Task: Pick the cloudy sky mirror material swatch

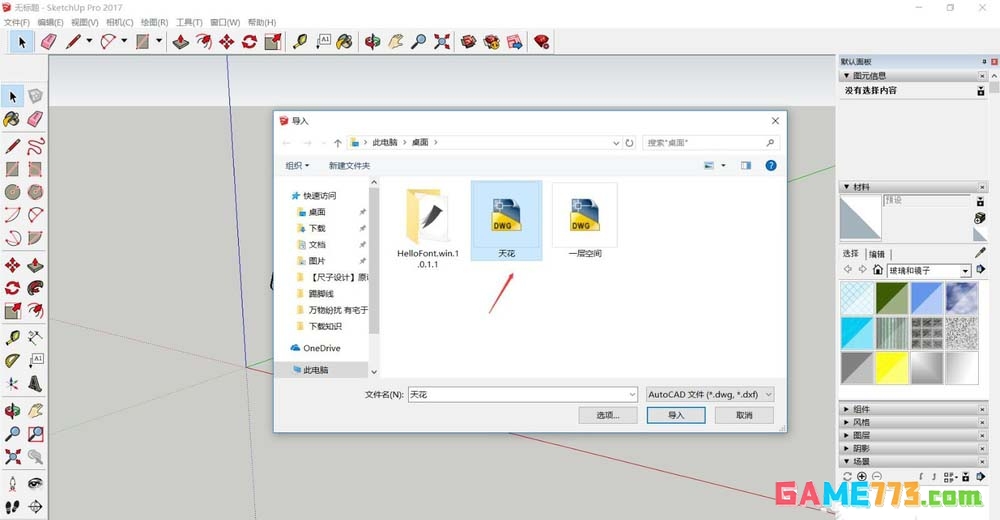Action: (x=962, y=299)
